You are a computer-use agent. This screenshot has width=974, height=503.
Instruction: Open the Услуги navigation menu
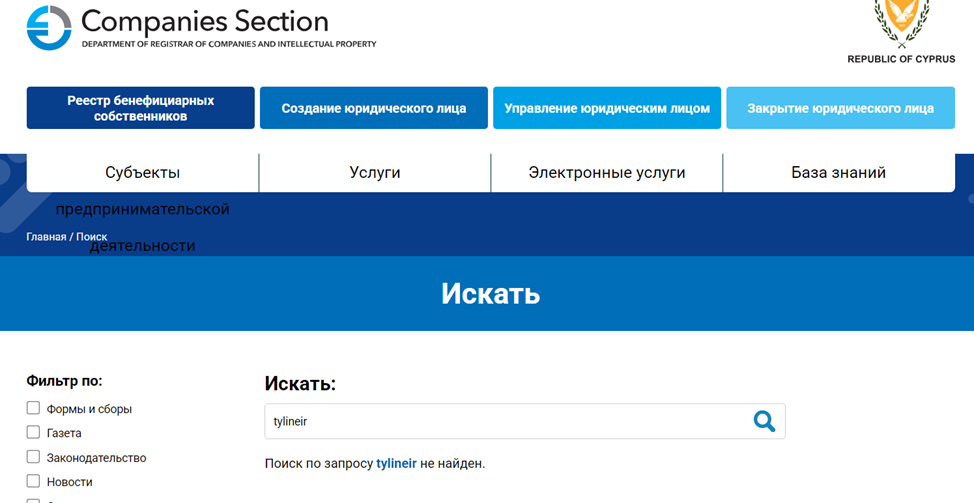click(x=375, y=172)
